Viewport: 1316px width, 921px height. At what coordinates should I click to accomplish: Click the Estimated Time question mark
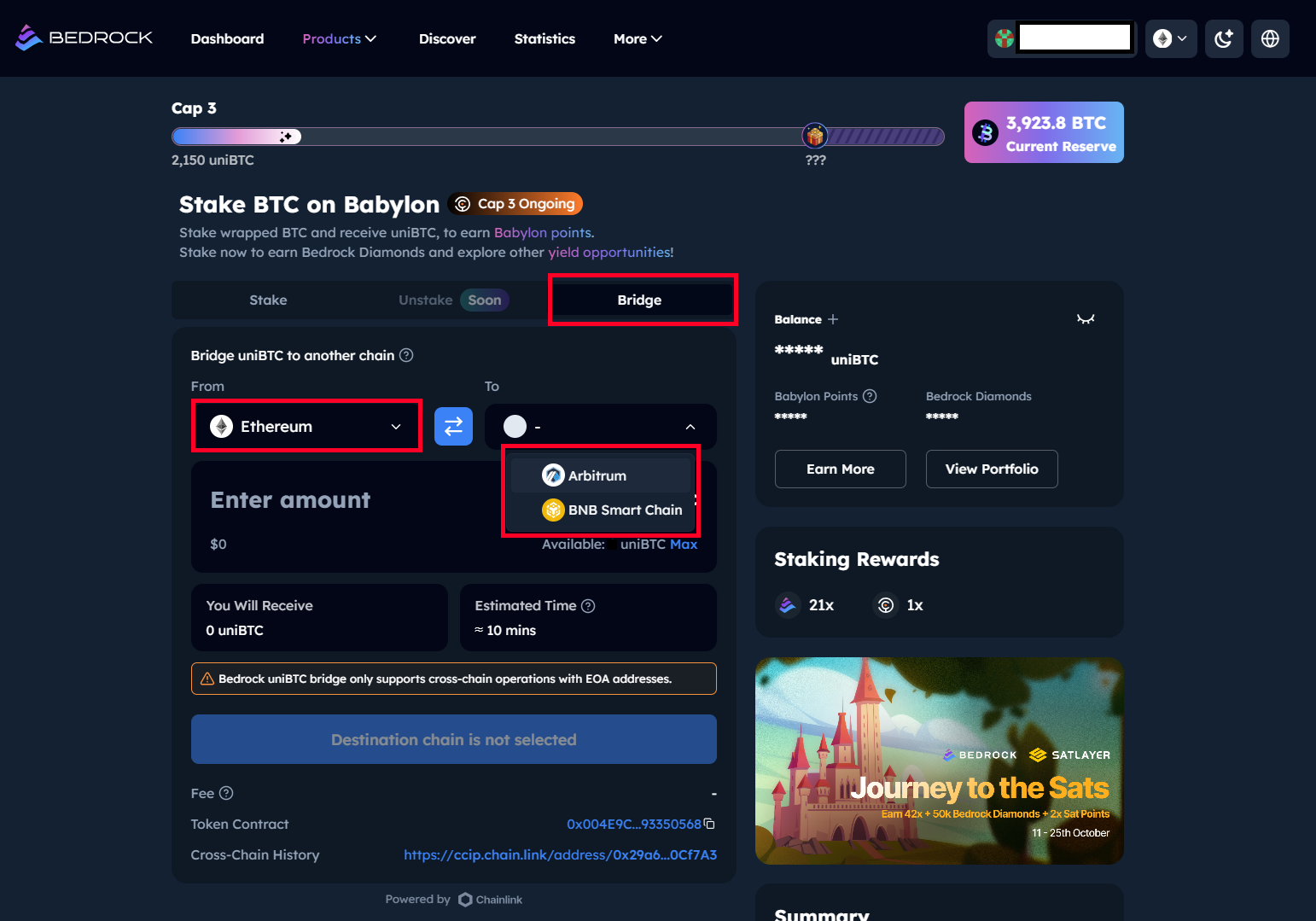pos(588,605)
